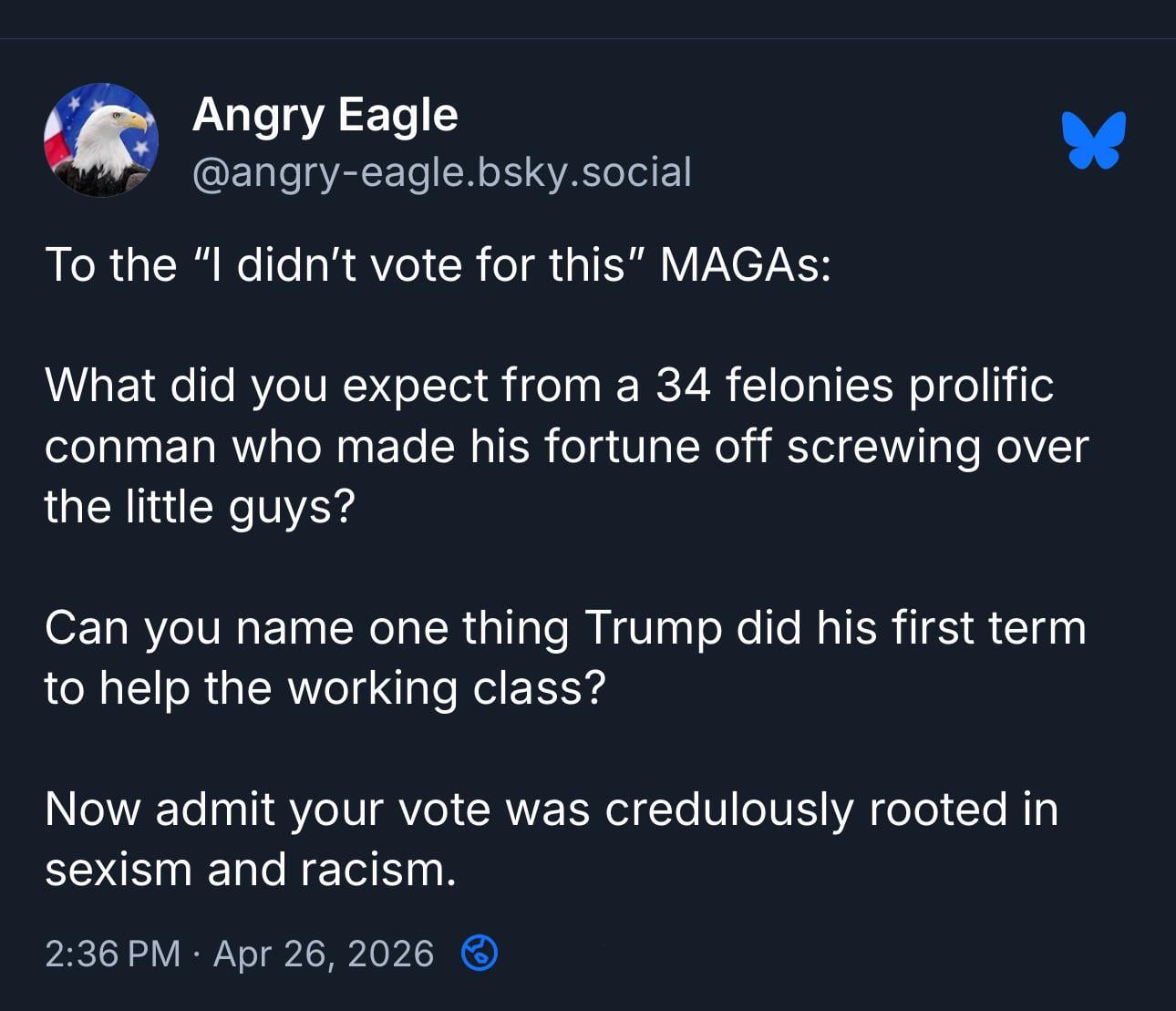This screenshot has width=1176, height=1011.
Task: Click the Bluesky butterfly logo
Action: click(x=1093, y=140)
